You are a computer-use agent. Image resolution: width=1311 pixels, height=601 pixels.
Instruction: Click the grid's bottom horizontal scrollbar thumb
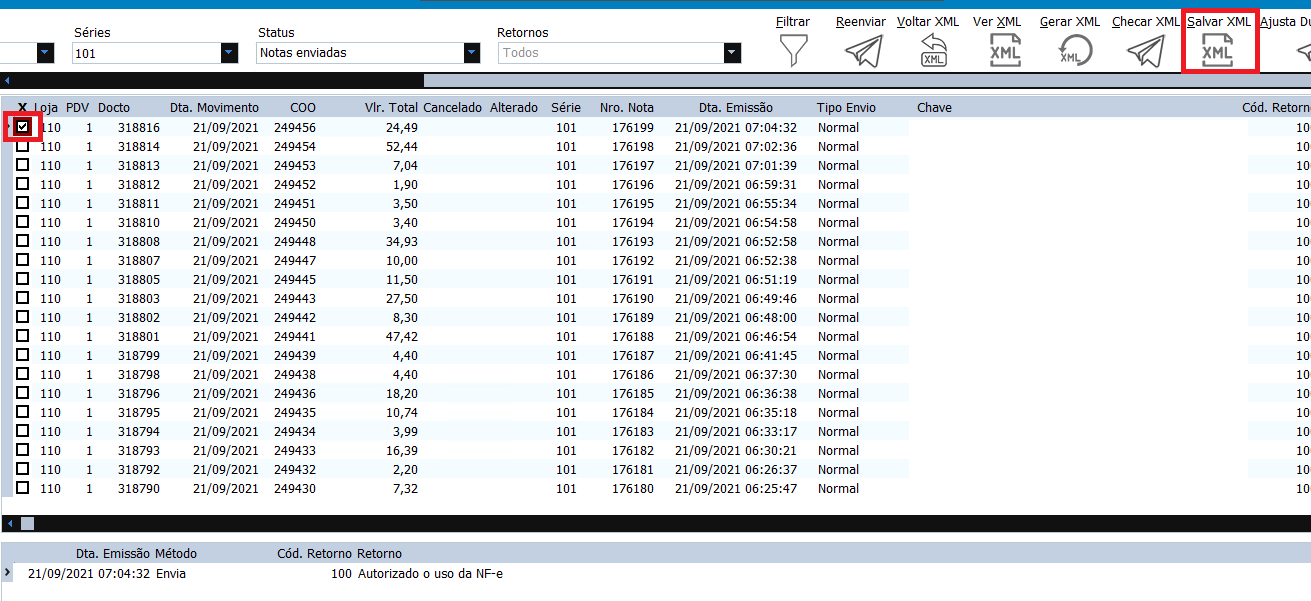27,523
